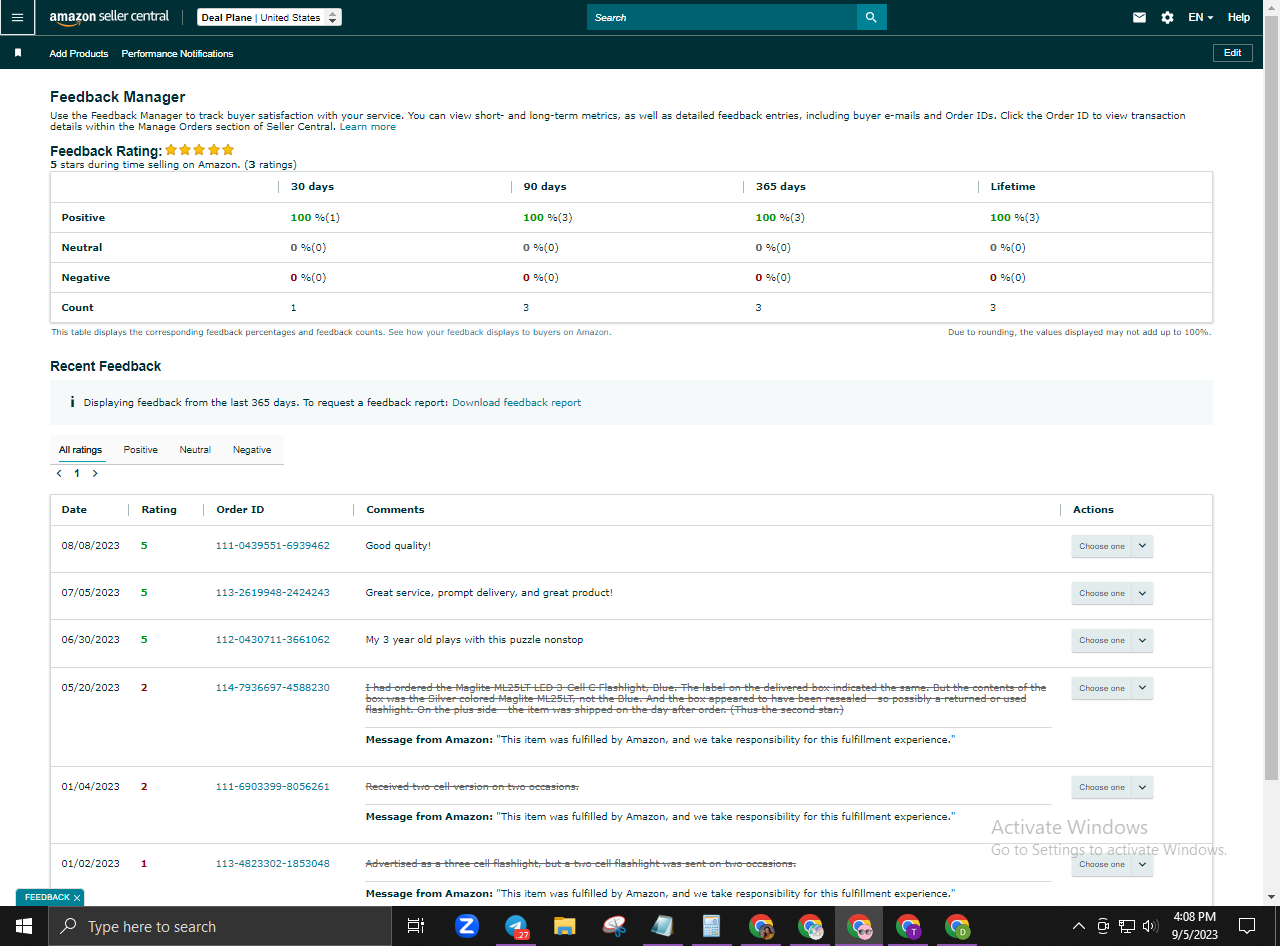Select the All ratings tab
This screenshot has height=946, width=1280.
coord(80,450)
